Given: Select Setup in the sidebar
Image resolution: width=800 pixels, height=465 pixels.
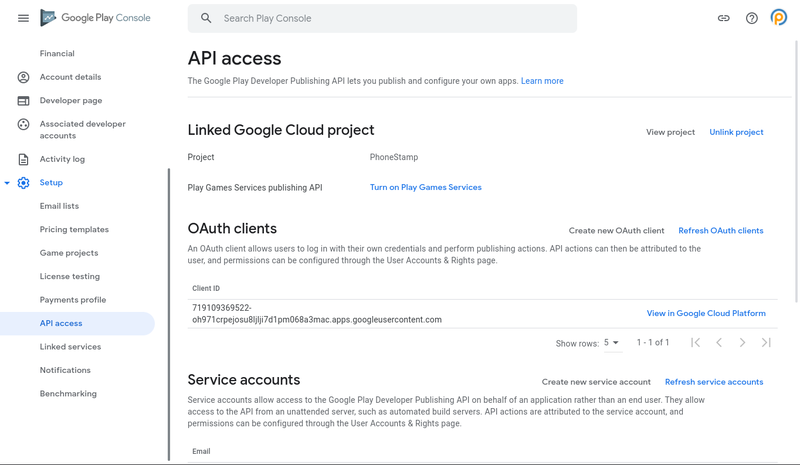Looking at the screenshot, I should [x=51, y=183].
